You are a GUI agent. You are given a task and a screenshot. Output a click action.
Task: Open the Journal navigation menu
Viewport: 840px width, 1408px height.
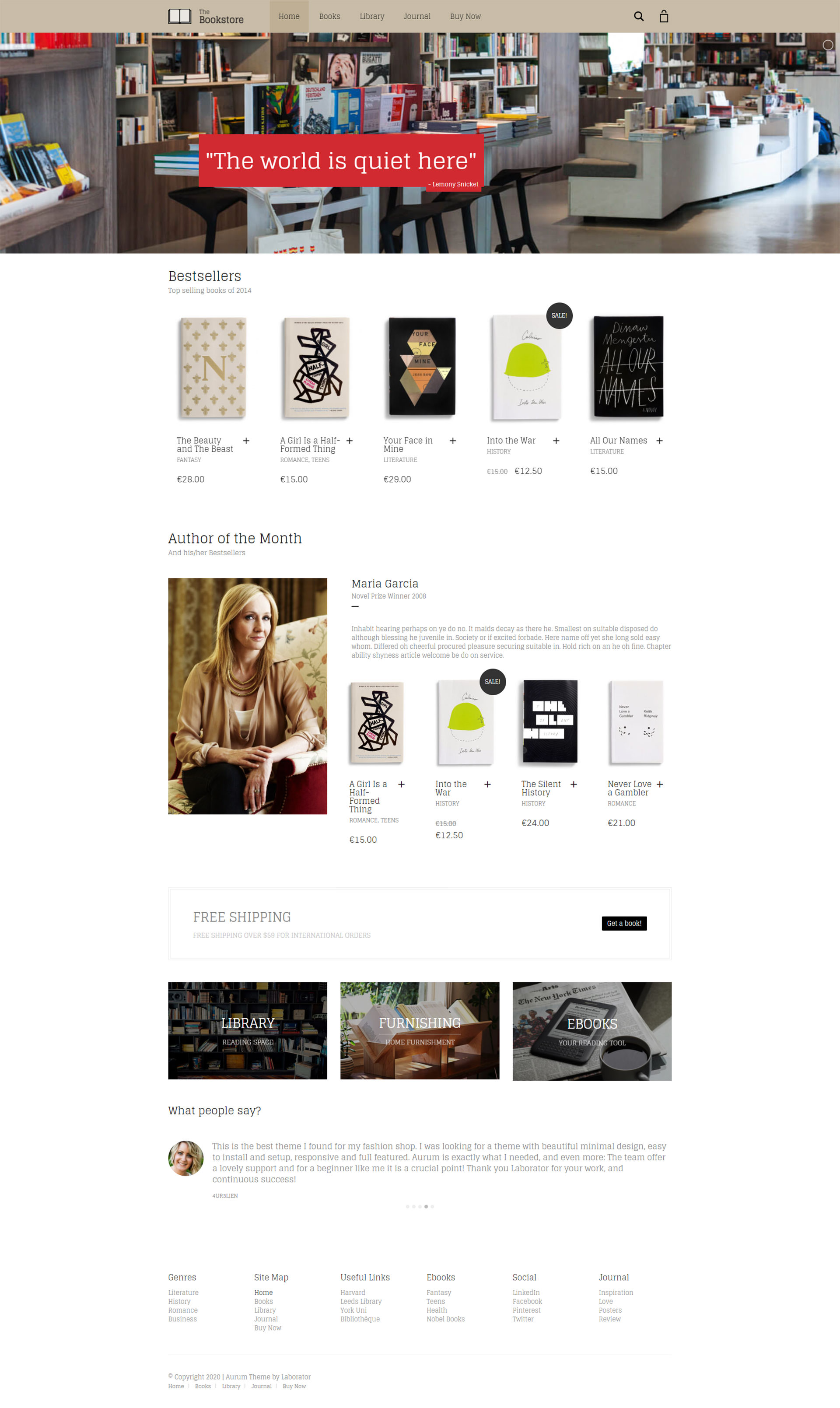(416, 17)
